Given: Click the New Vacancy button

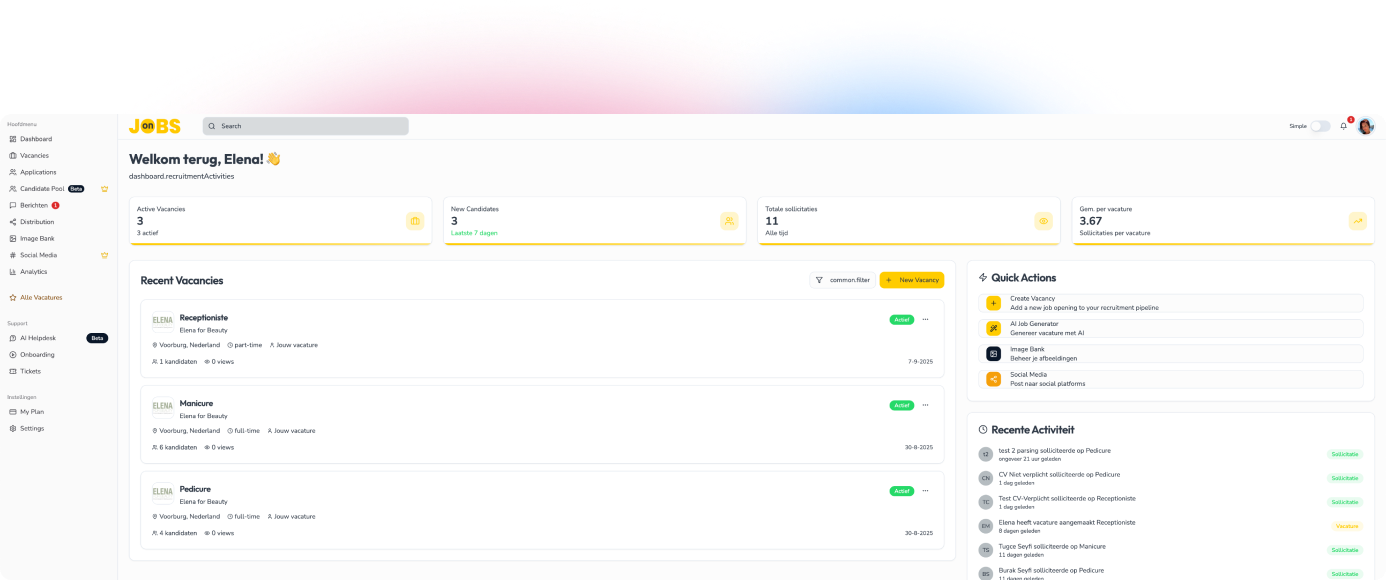Looking at the screenshot, I should pyautogui.click(x=911, y=280).
